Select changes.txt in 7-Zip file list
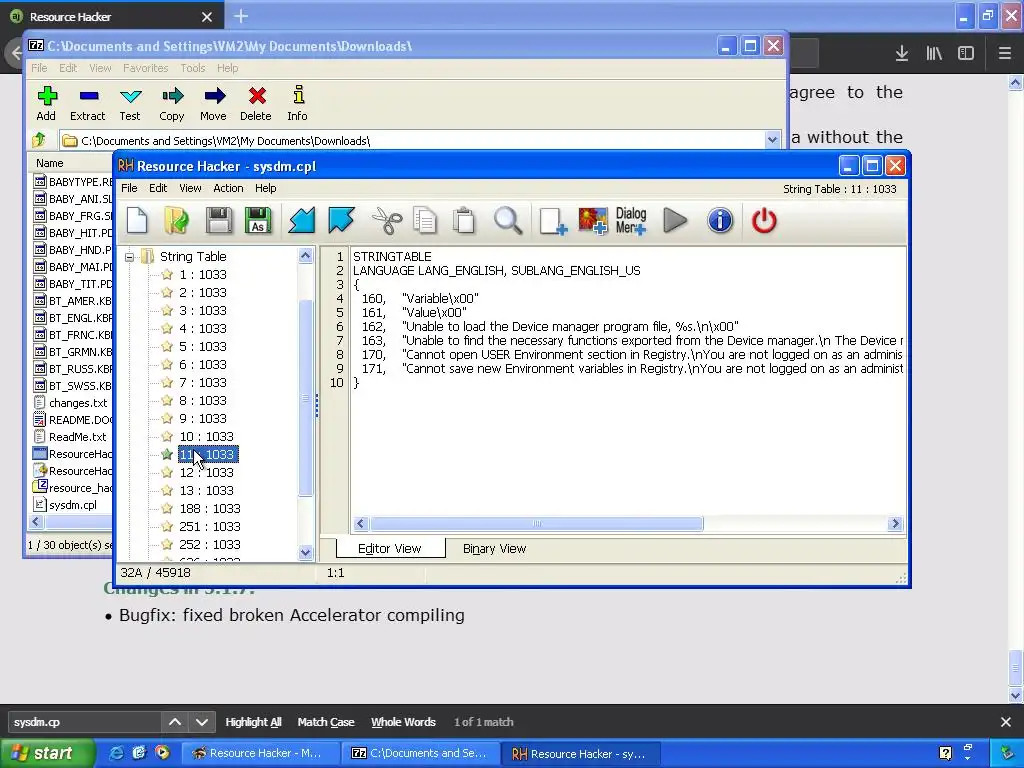 pos(78,403)
